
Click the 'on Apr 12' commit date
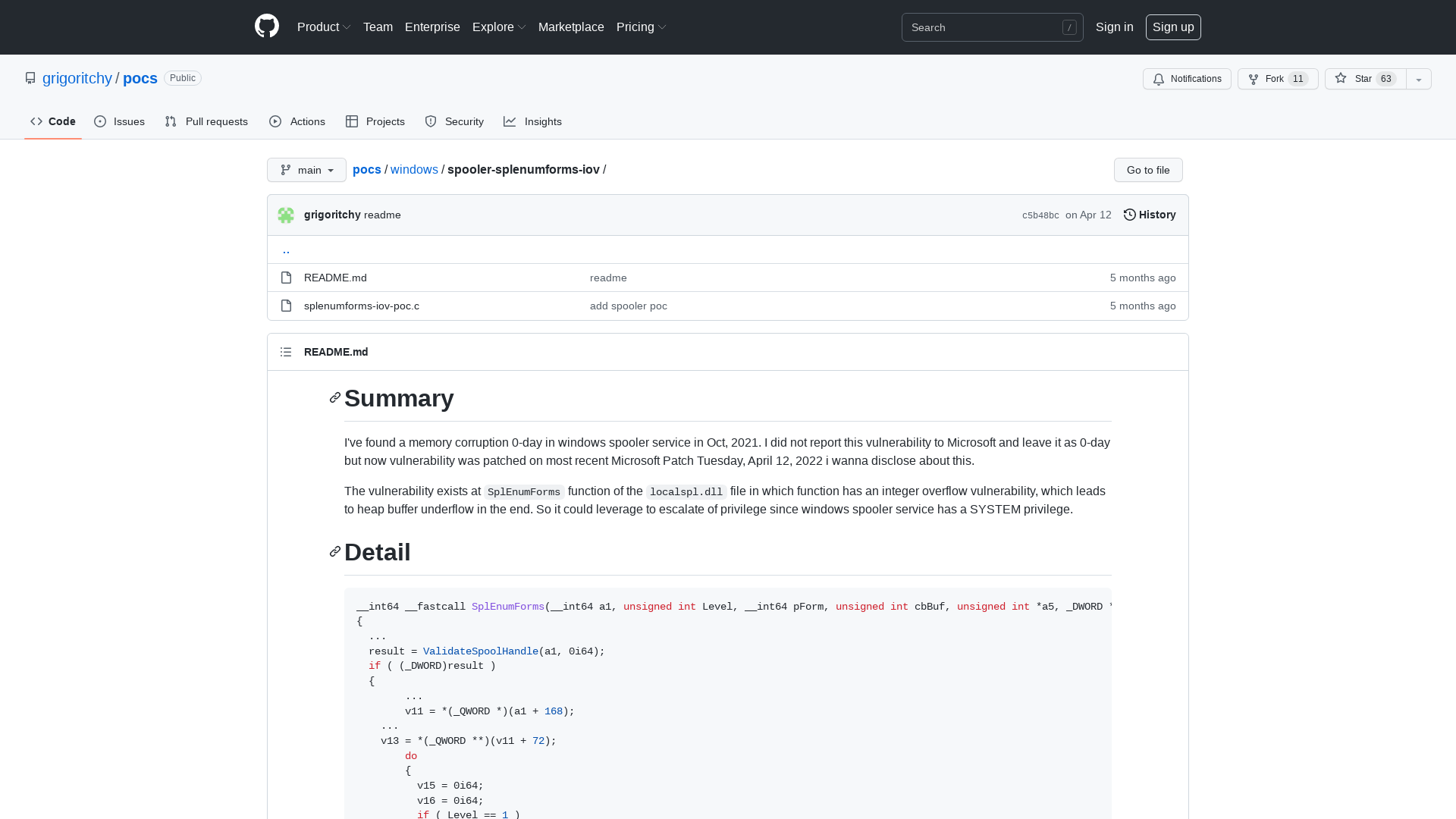pyautogui.click(x=1088, y=215)
